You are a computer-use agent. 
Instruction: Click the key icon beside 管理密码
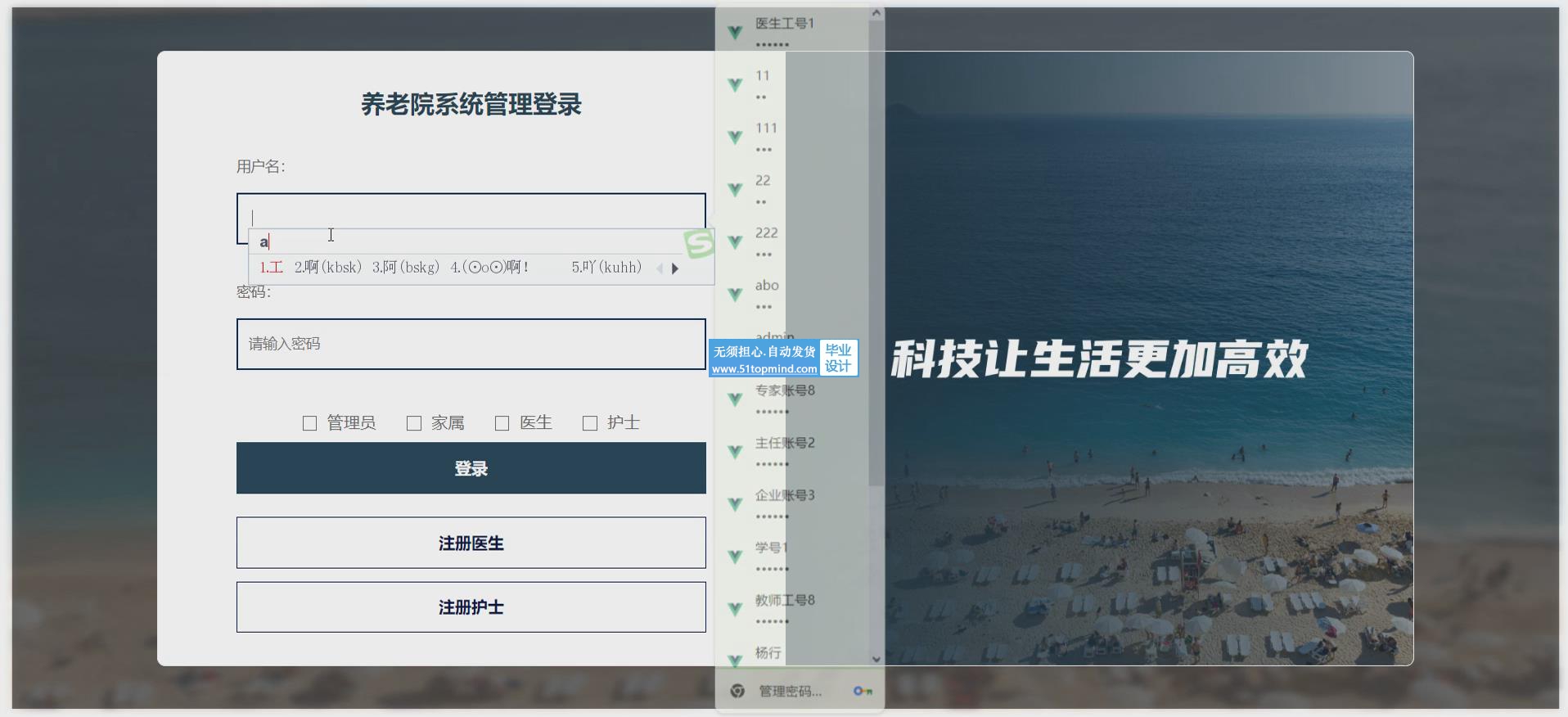tap(863, 692)
